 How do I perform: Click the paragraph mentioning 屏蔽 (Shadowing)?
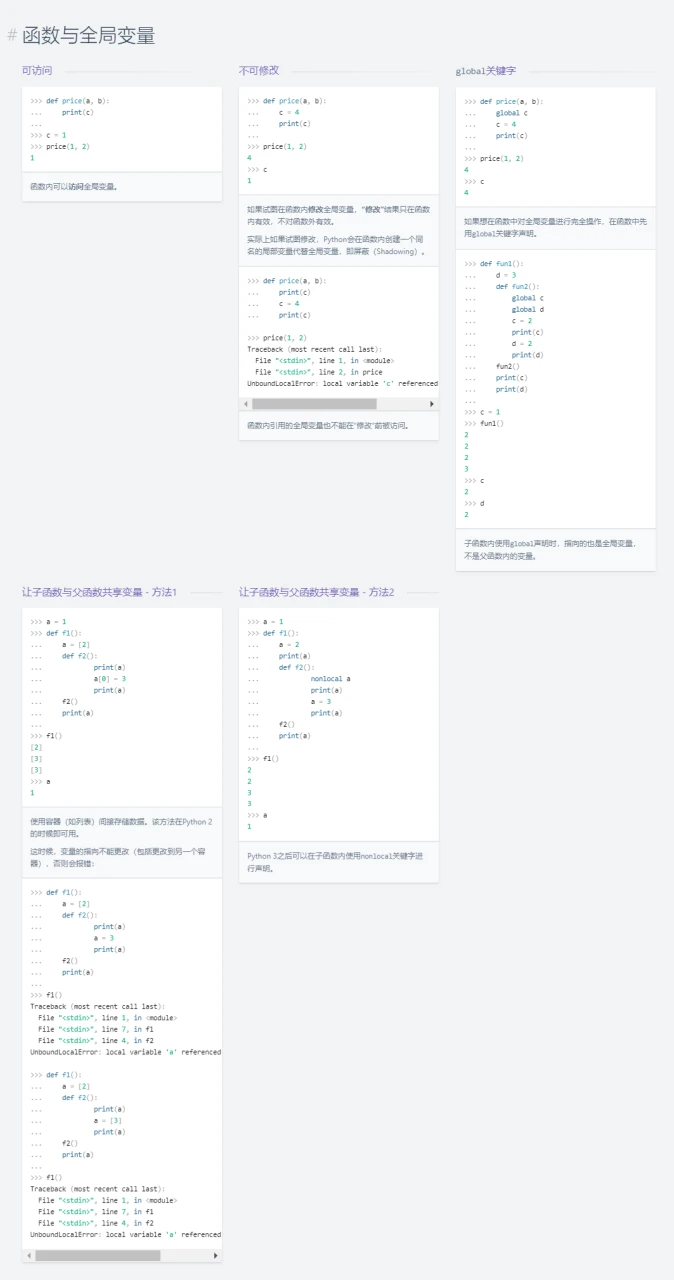[338, 246]
